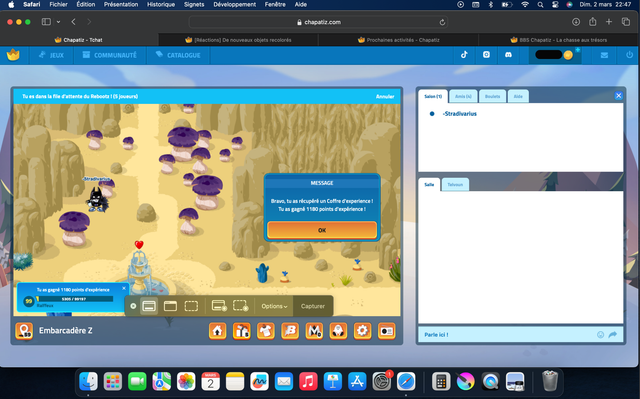Click the Capturer button
The height and width of the screenshot is (399, 640).
[x=313, y=306]
